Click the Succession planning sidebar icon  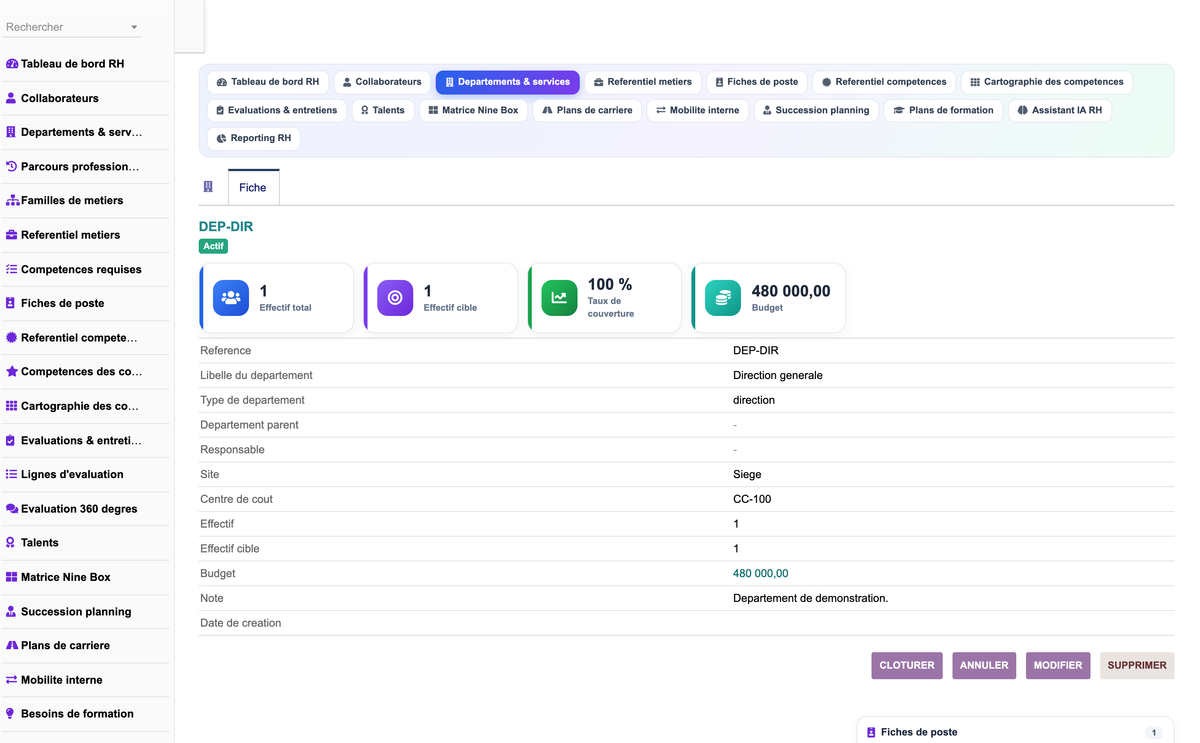click(11, 611)
